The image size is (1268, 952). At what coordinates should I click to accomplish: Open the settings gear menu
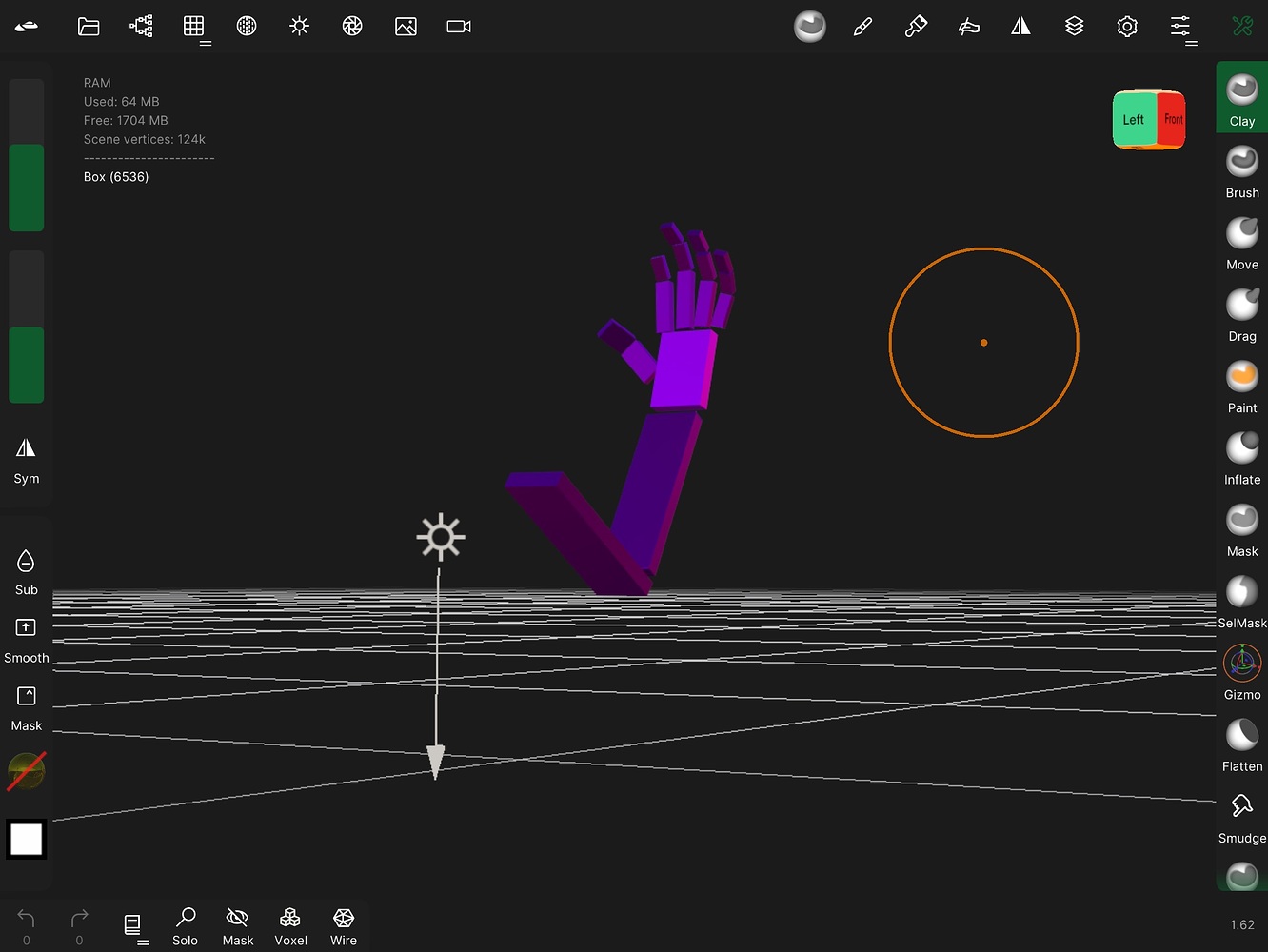click(1127, 27)
